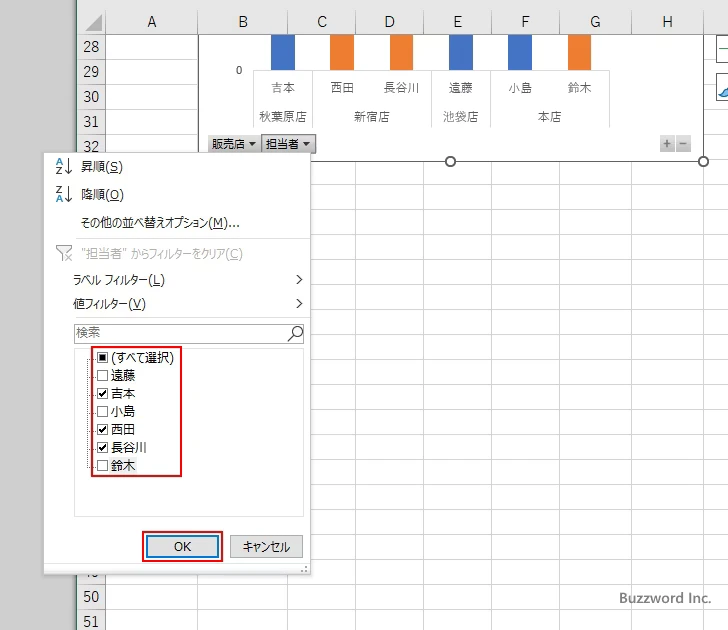Uncheck the 吉本 checkbox
The width and height of the screenshot is (728, 630).
(103, 394)
